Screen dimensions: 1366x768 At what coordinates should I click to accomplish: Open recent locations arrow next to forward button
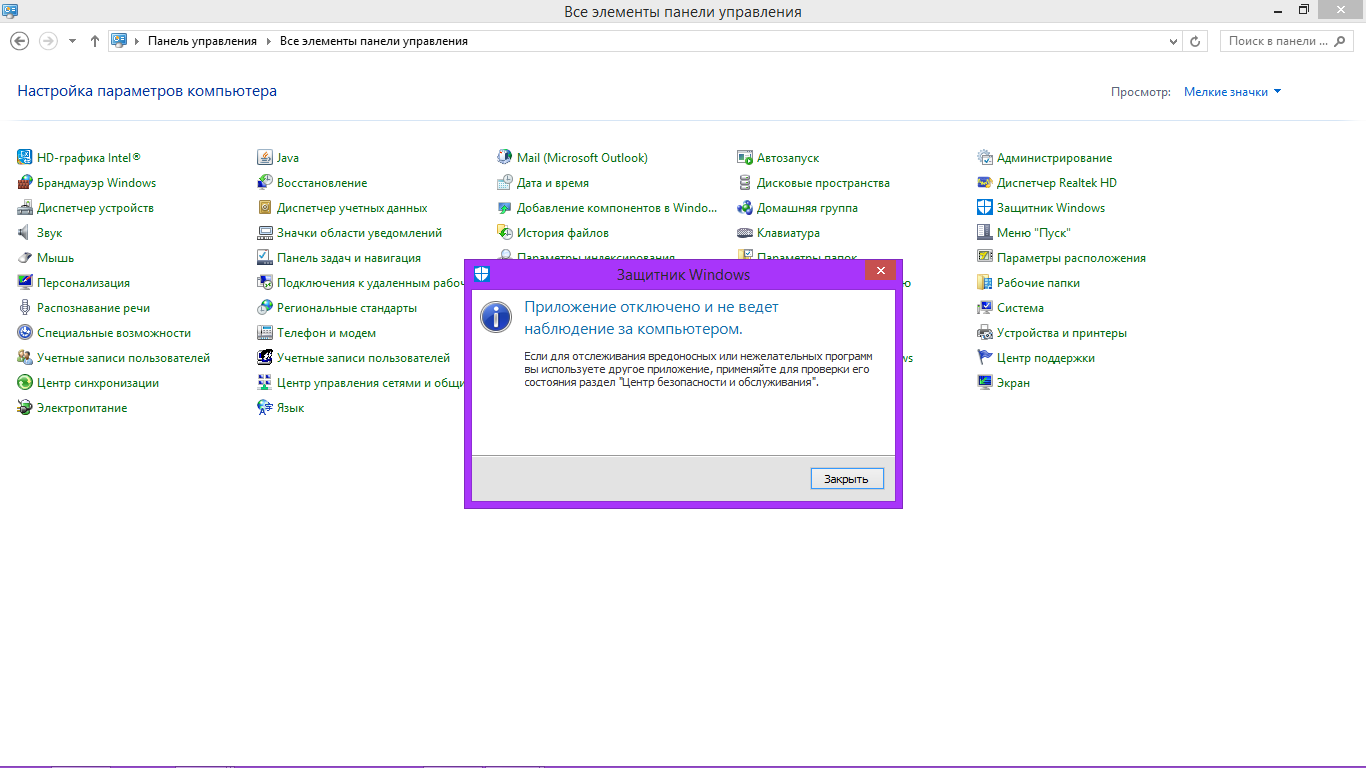72,41
